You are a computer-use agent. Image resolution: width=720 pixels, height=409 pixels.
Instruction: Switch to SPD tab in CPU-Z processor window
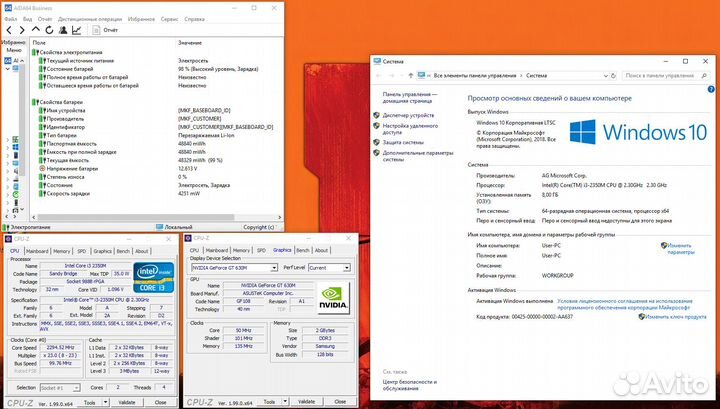pos(82,251)
